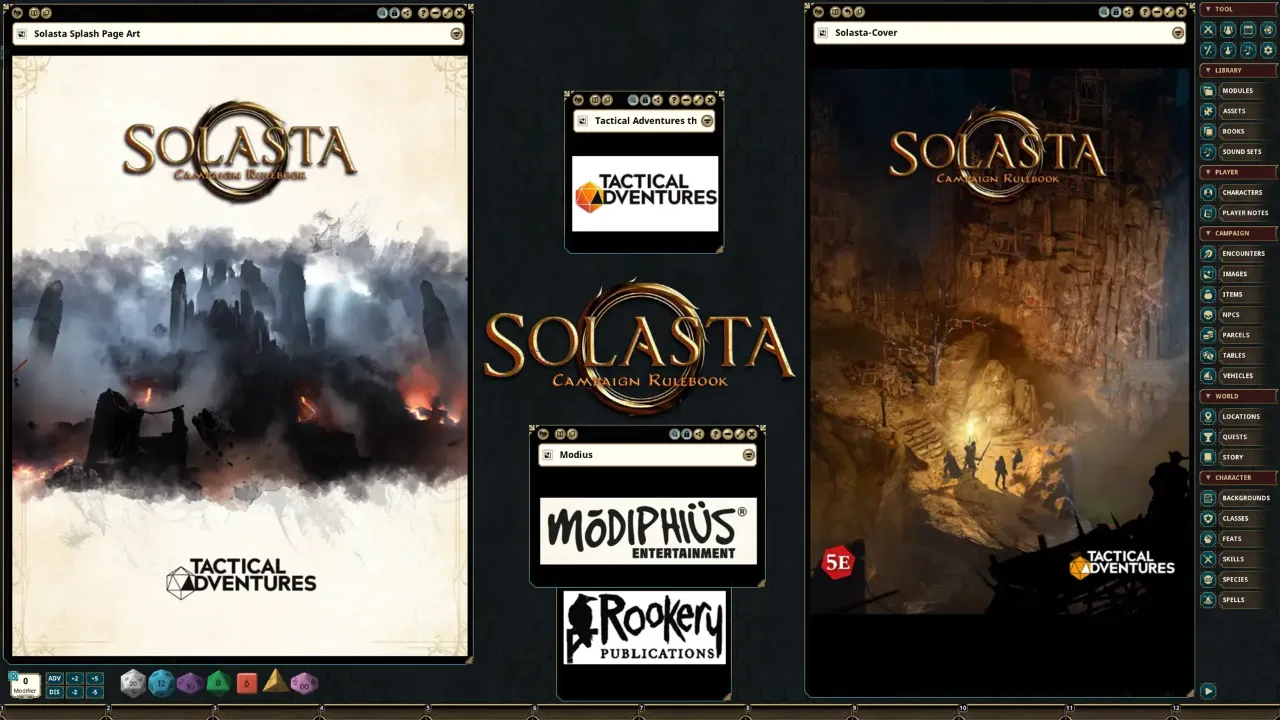1280x720 pixels.
Task: Click share icon in Solasta-Cover window
Action: point(1128,12)
